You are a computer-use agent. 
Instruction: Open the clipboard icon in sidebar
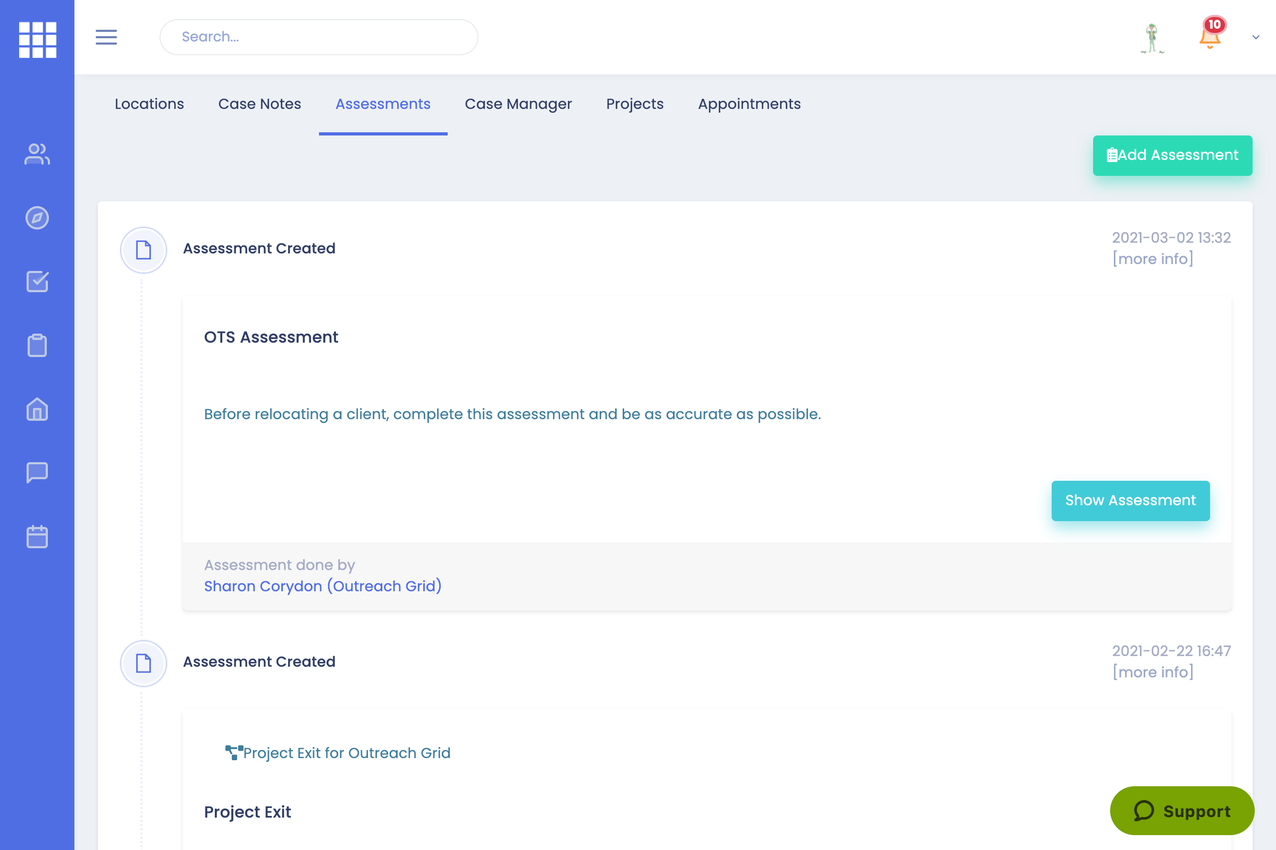(37, 345)
